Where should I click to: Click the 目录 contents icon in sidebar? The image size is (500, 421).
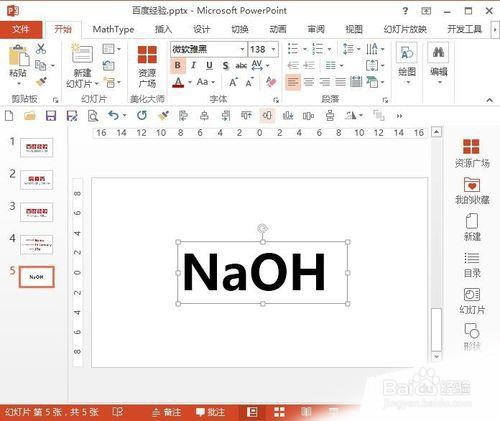pyautogui.click(x=472, y=258)
